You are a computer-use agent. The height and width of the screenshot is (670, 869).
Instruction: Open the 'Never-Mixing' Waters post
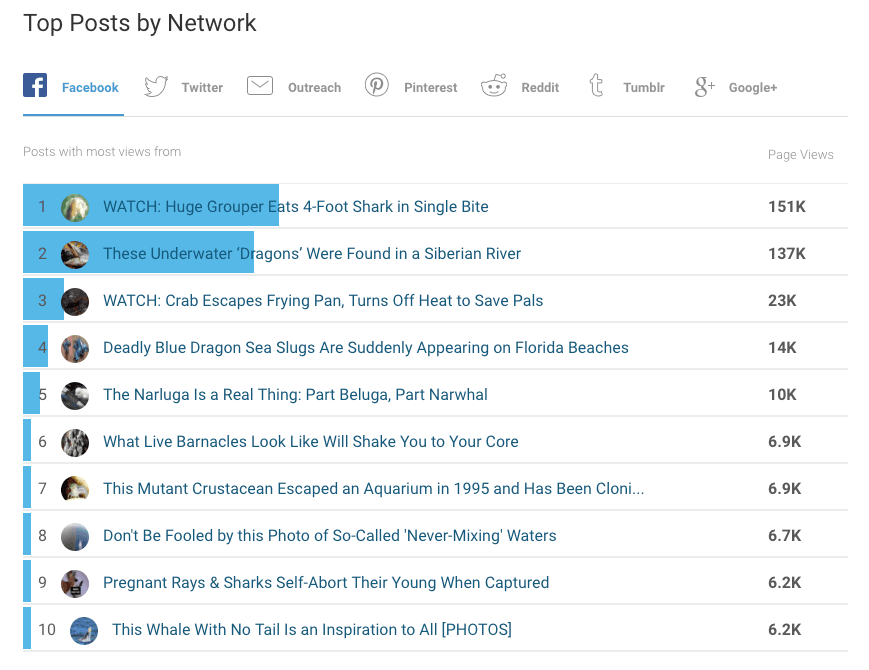(x=329, y=536)
